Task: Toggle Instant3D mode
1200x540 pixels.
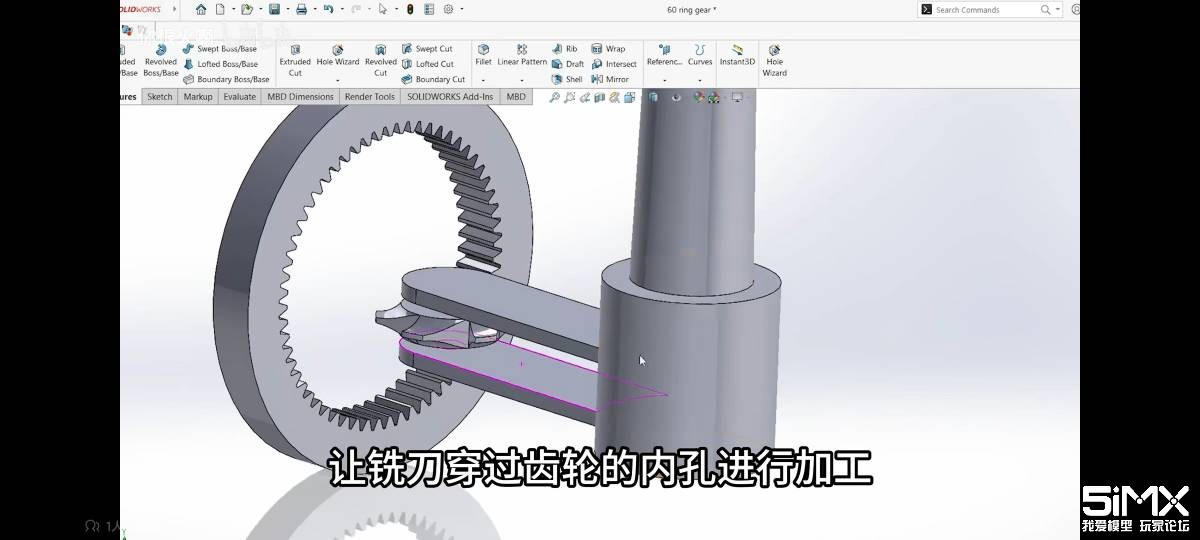Action: coord(737,55)
